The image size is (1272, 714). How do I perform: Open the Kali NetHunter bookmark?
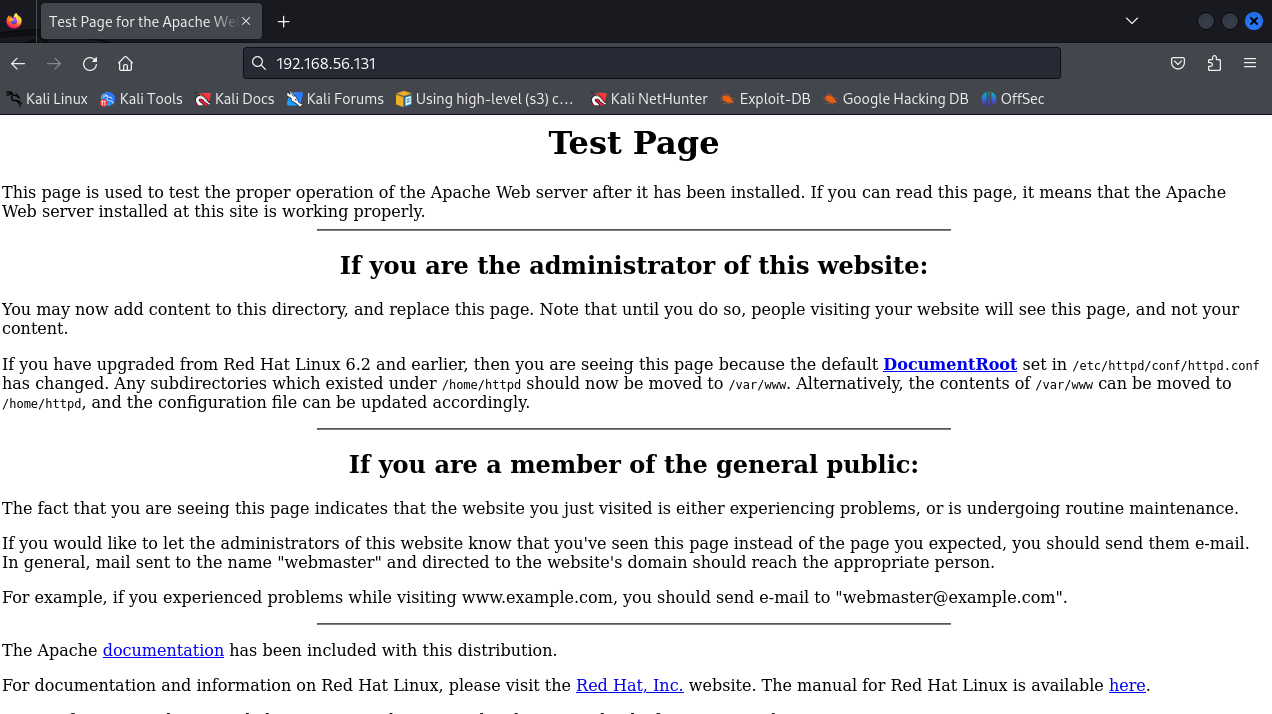click(649, 99)
